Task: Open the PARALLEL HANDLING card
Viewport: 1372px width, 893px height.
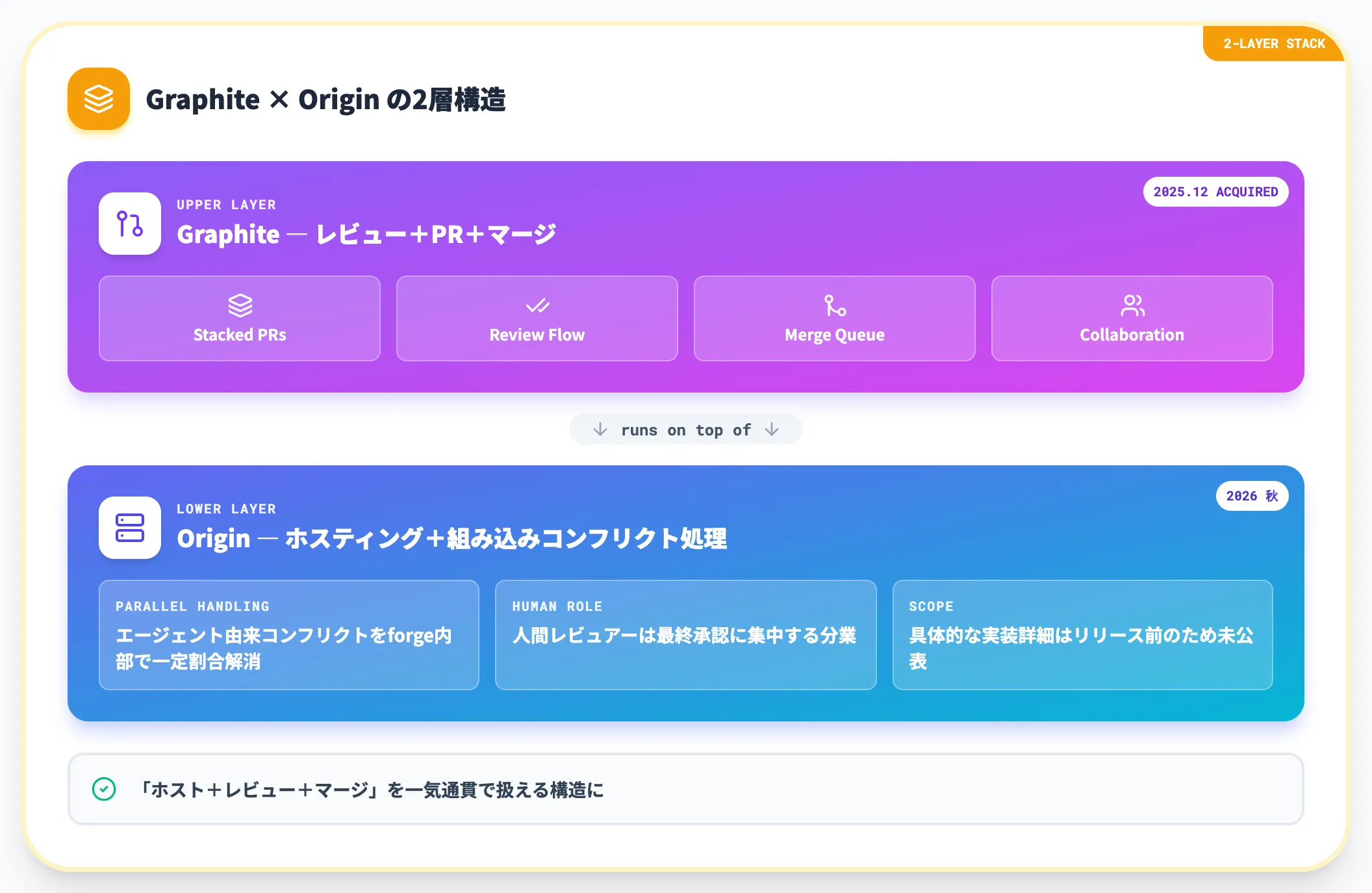Action: (289, 635)
